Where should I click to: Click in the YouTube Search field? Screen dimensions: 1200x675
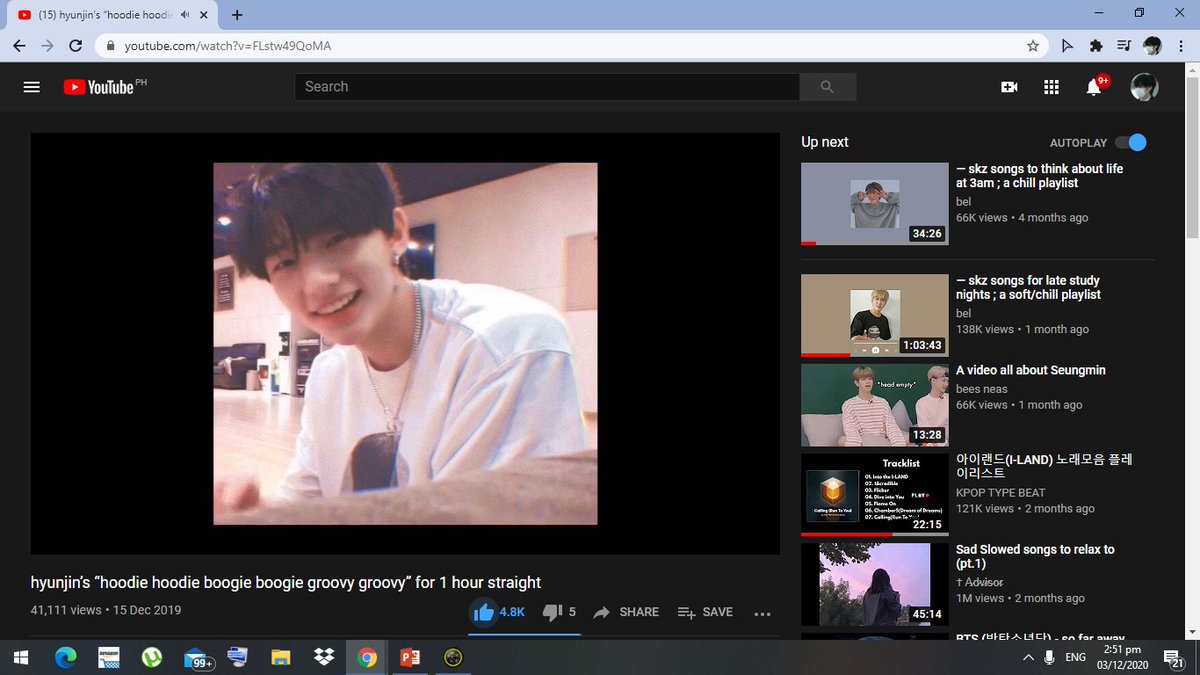click(547, 87)
